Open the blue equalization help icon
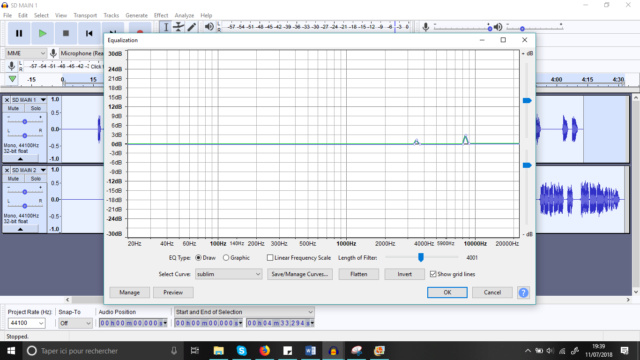The image size is (640, 360). [x=523, y=292]
